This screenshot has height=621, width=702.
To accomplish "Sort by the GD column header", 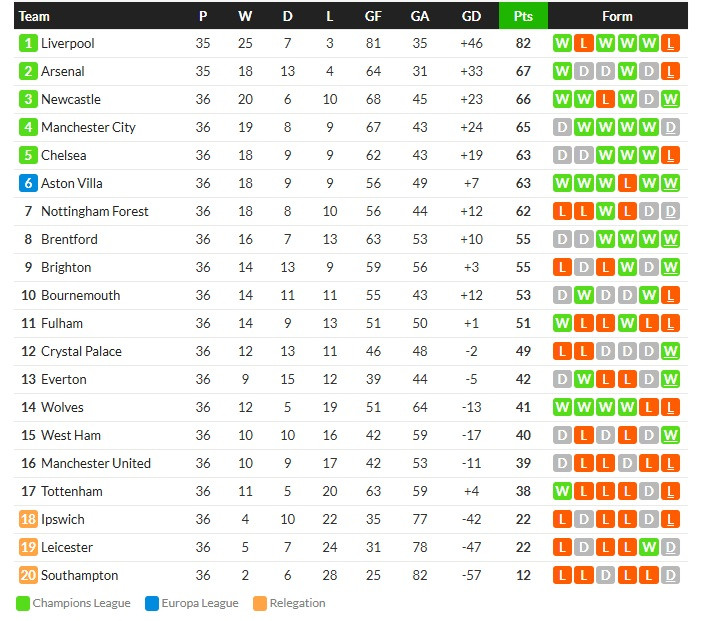I will coord(471,16).
